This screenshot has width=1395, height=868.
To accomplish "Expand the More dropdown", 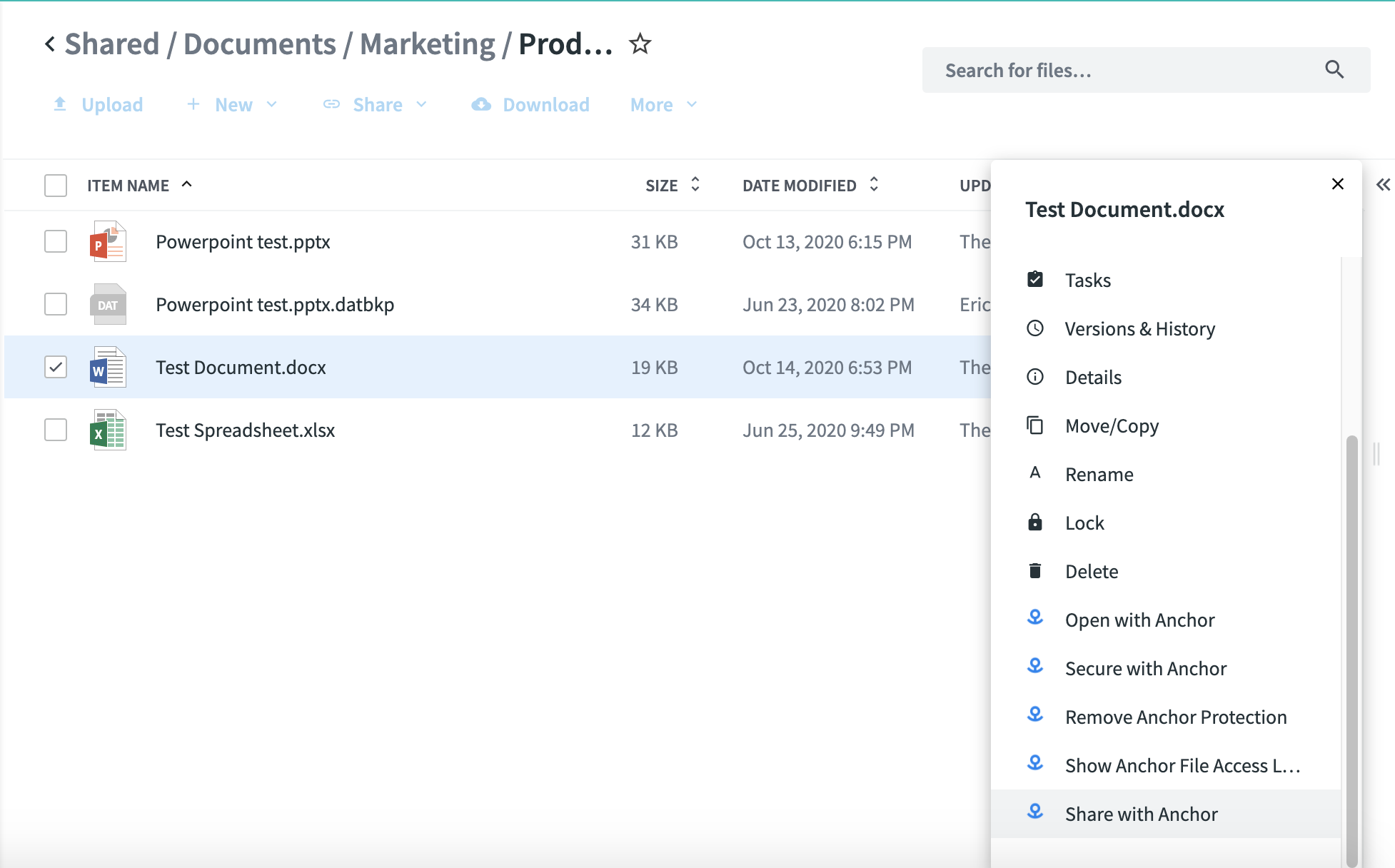I will pyautogui.click(x=663, y=105).
